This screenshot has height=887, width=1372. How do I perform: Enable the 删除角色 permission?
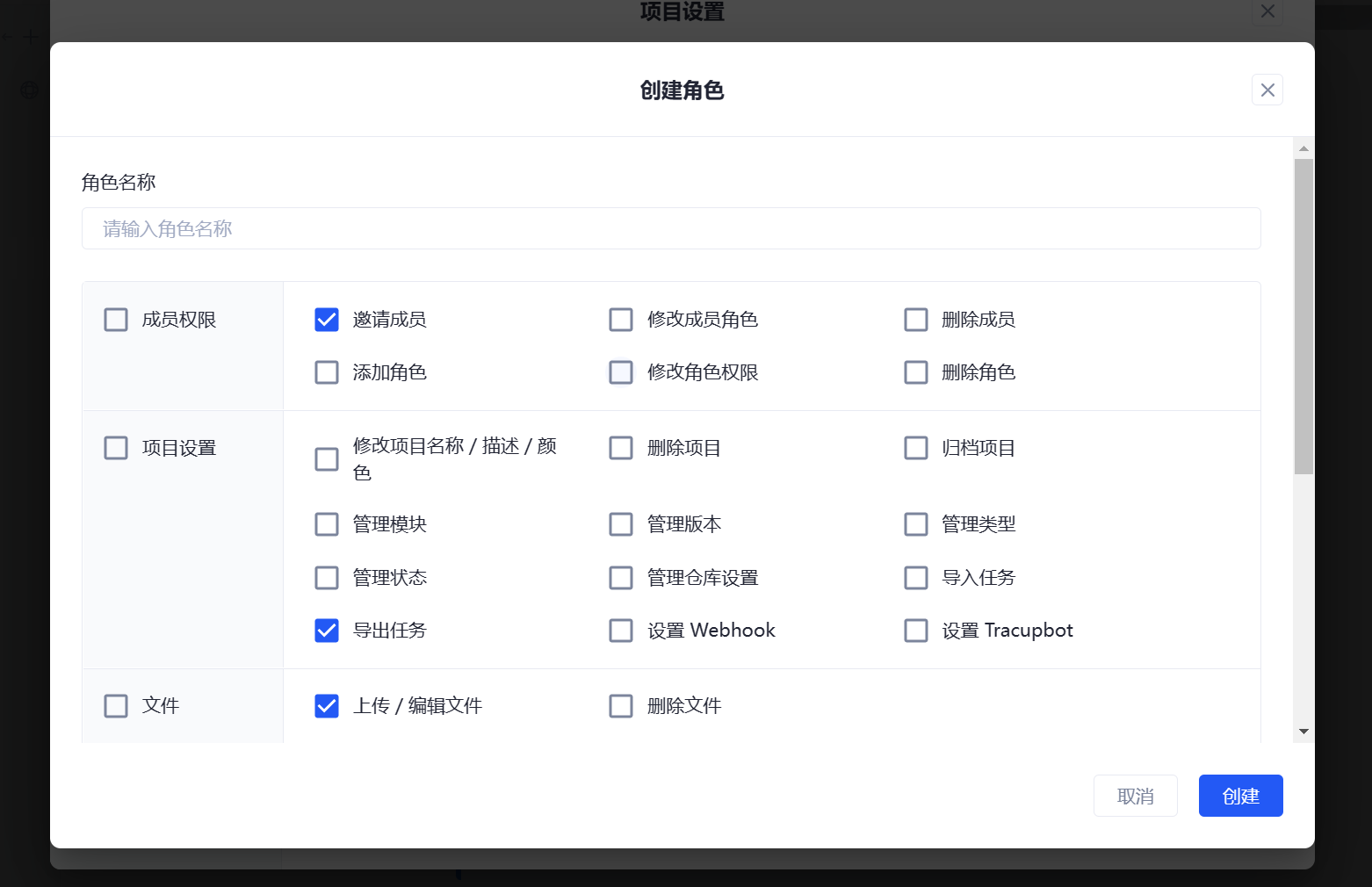click(x=916, y=372)
